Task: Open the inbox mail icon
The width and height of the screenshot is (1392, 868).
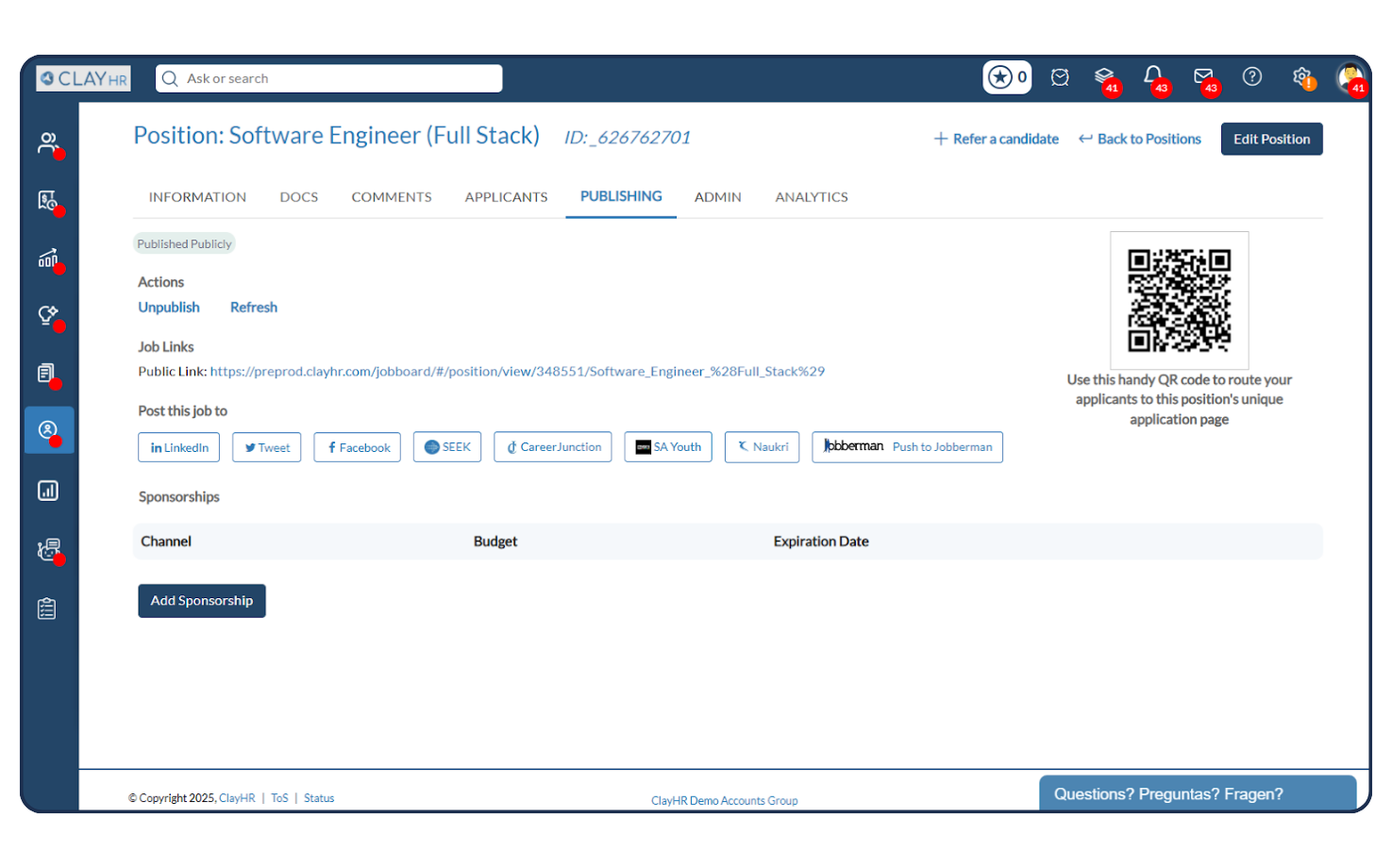Action: (1203, 76)
